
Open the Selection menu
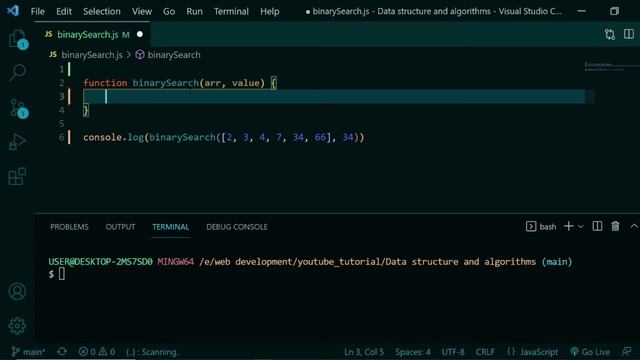click(x=102, y=11)
